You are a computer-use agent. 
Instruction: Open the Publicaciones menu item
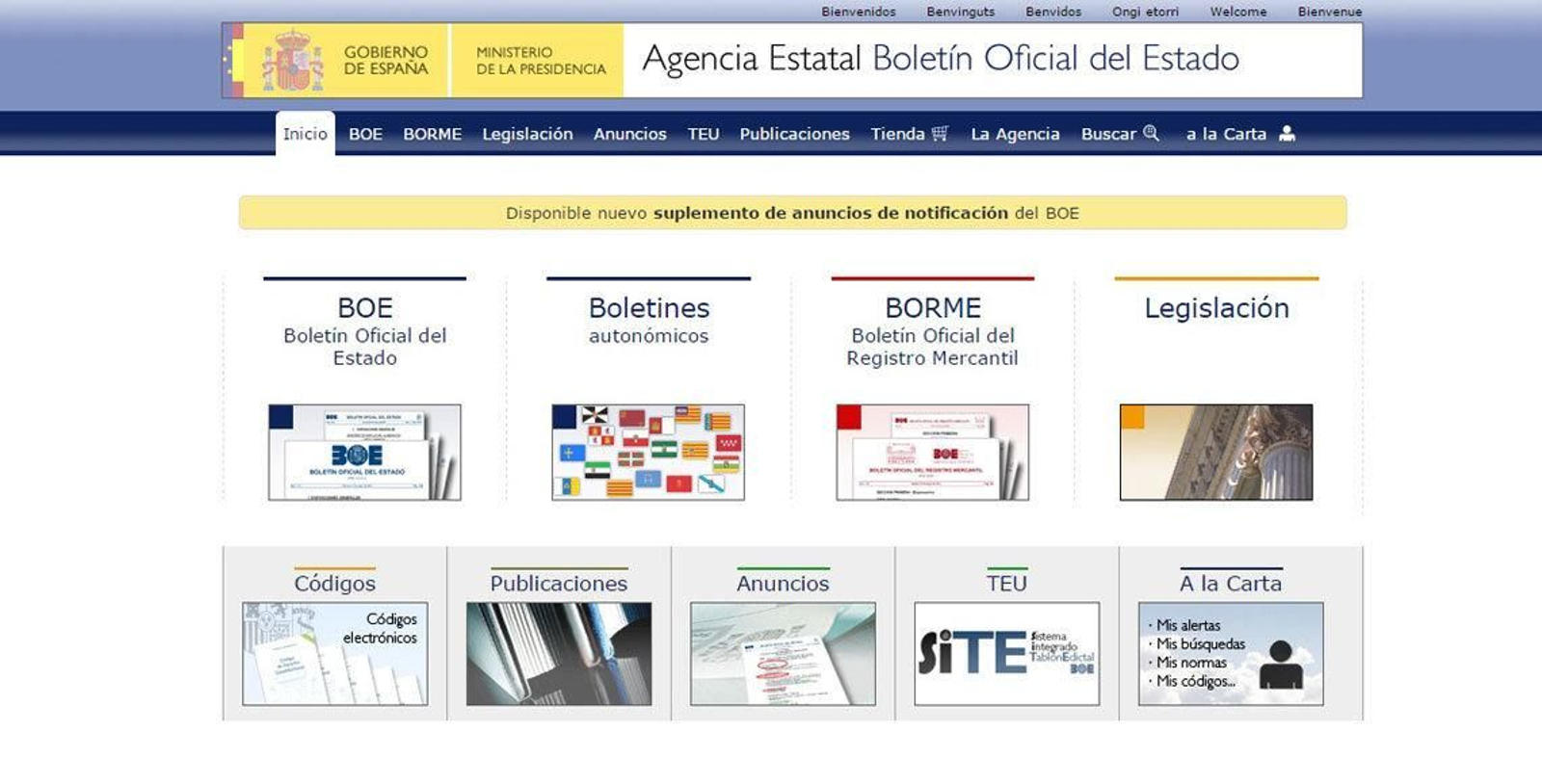click(x=795, y=134)
